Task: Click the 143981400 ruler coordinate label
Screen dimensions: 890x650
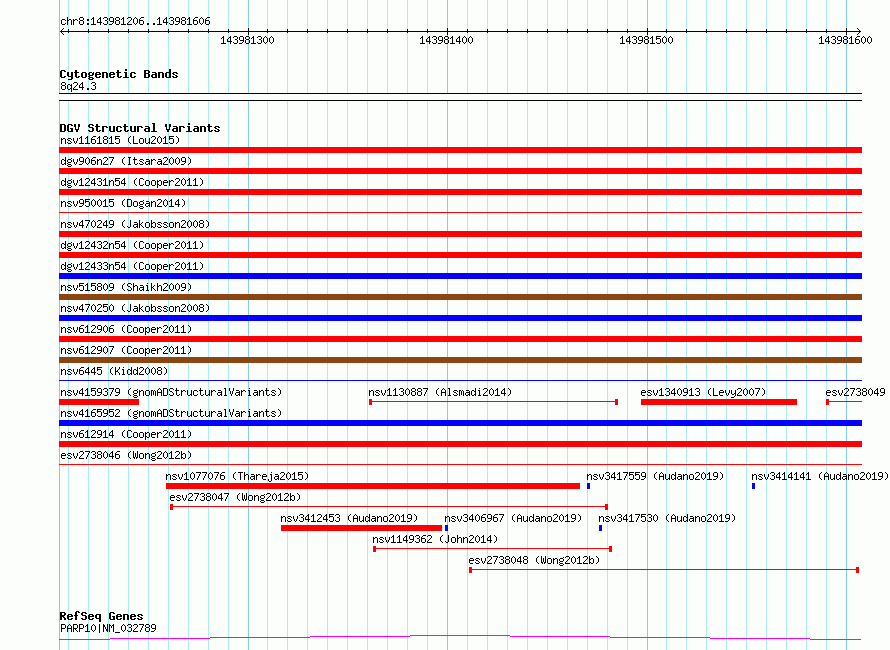Action: click(446, 40)
